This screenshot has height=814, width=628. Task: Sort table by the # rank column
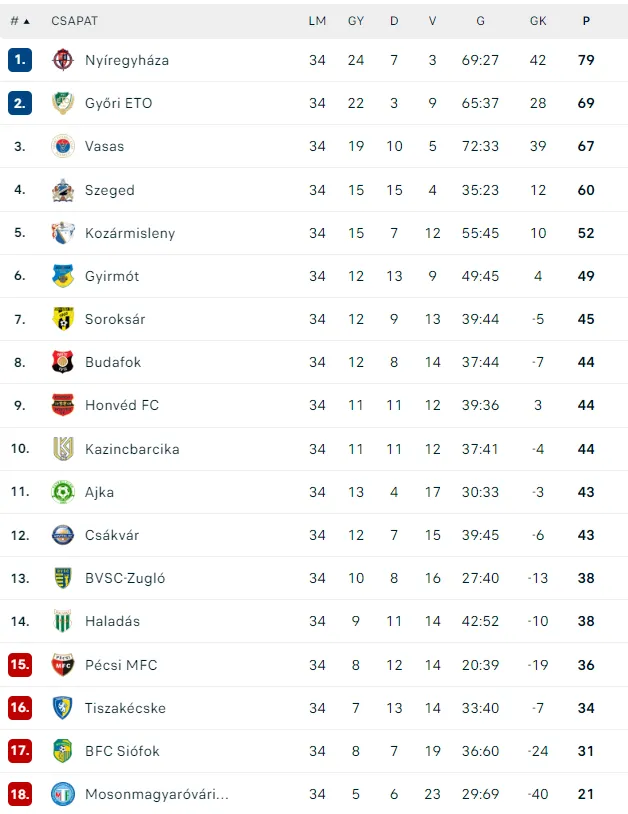pos(19,20)
